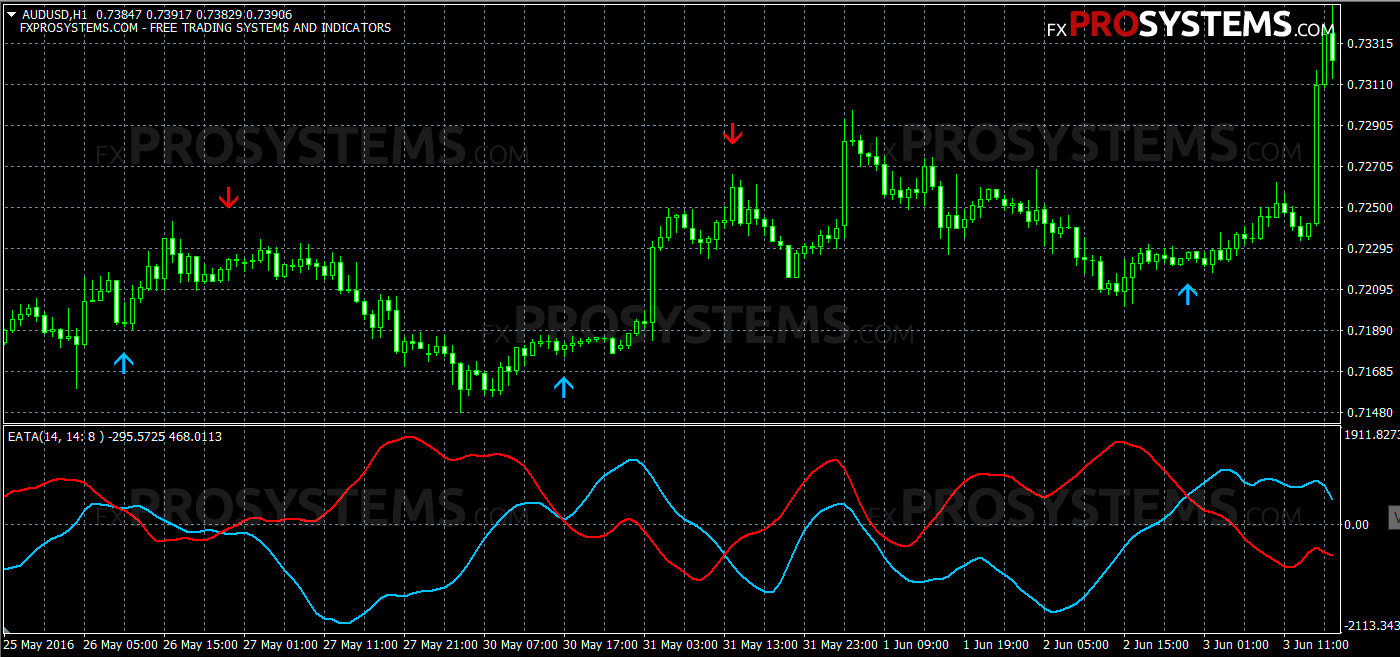
Task: Click the red down arrow above 26 May 15:00
Action: coord(229,197)
